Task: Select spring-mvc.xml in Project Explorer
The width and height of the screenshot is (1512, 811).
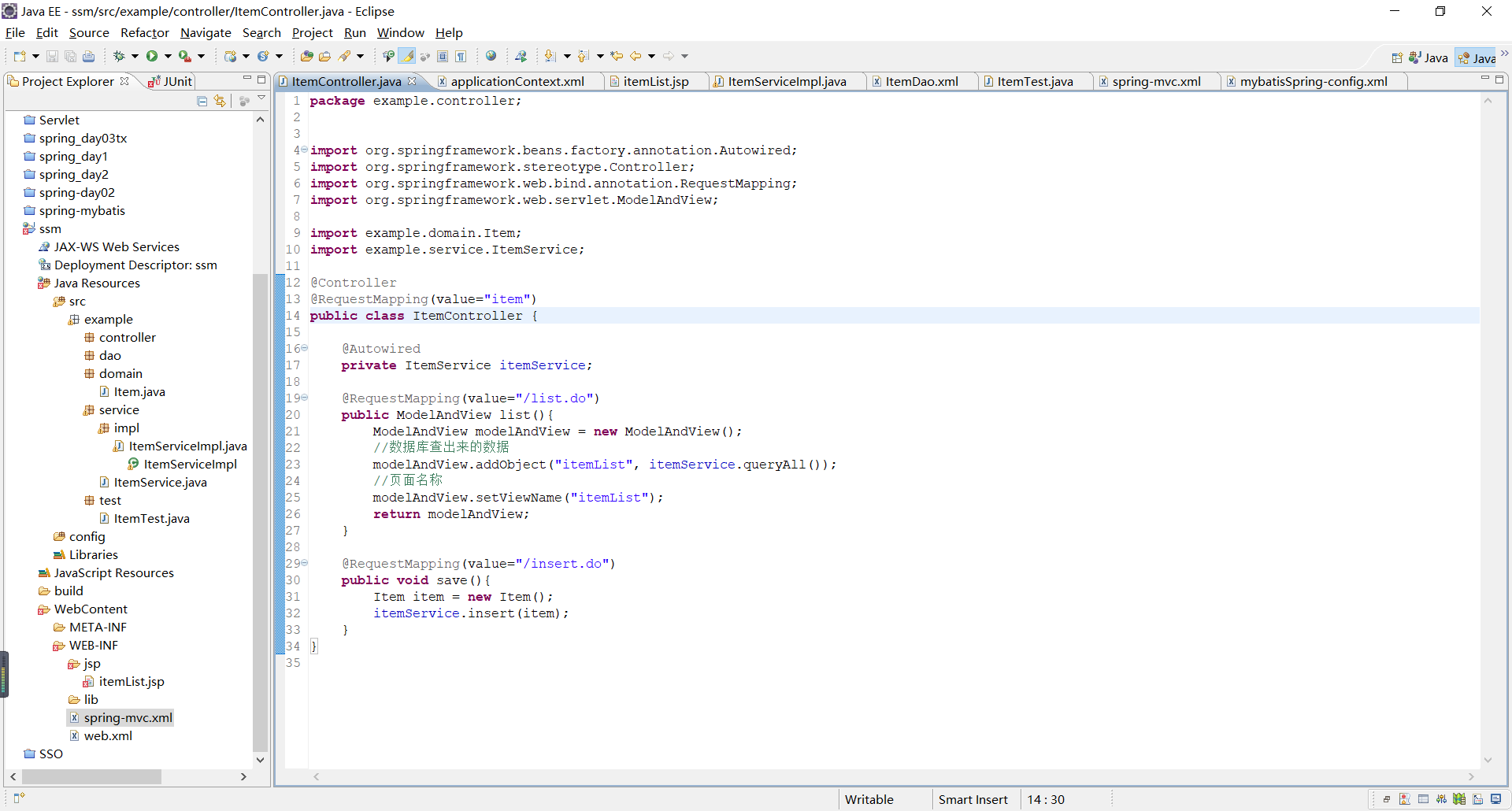Action: 128,717
